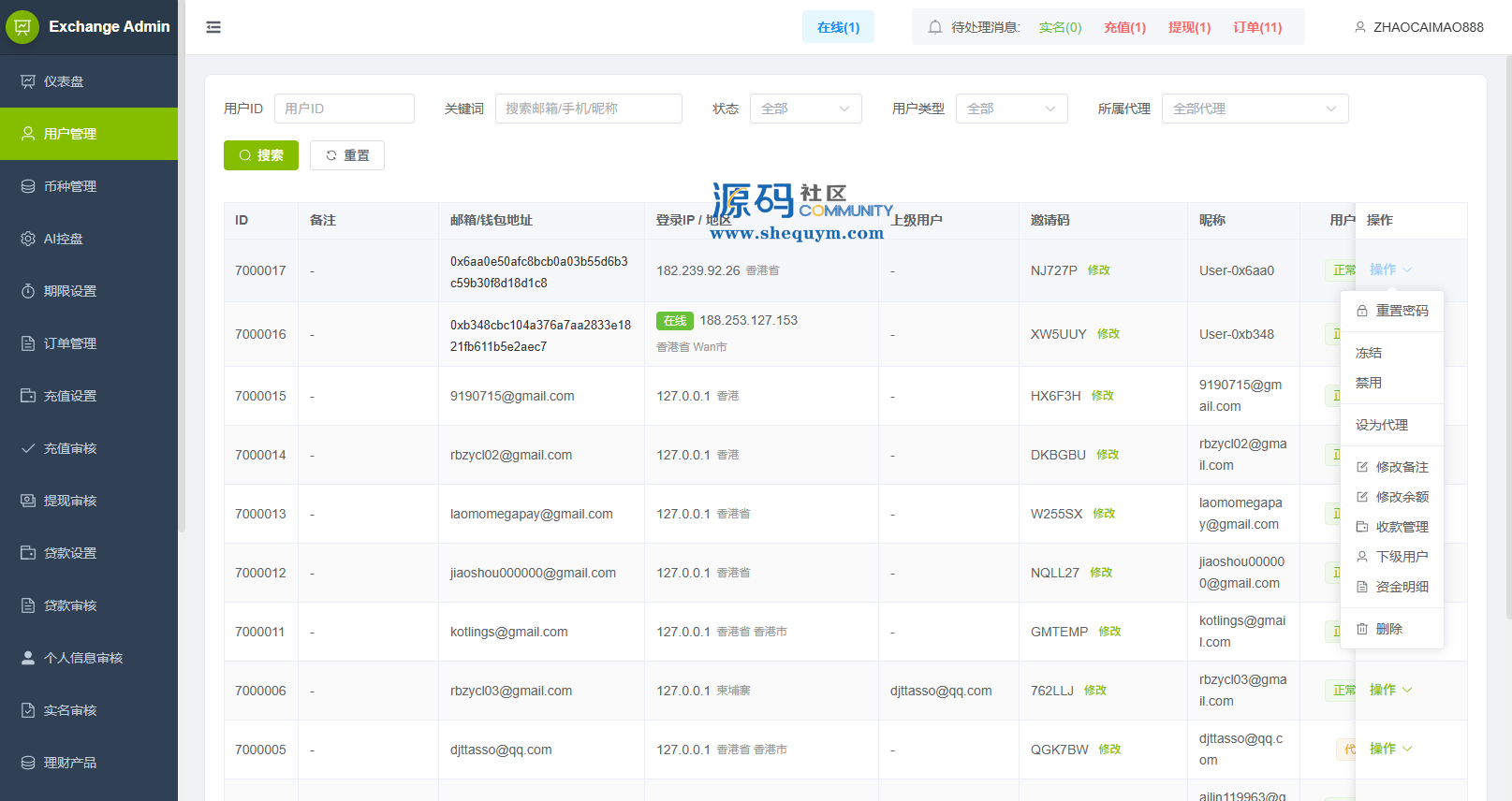Click 修改 next to invite code NJ727P
The width and height of the screenshot is (1512, 801).
[x=1098, y=270]
